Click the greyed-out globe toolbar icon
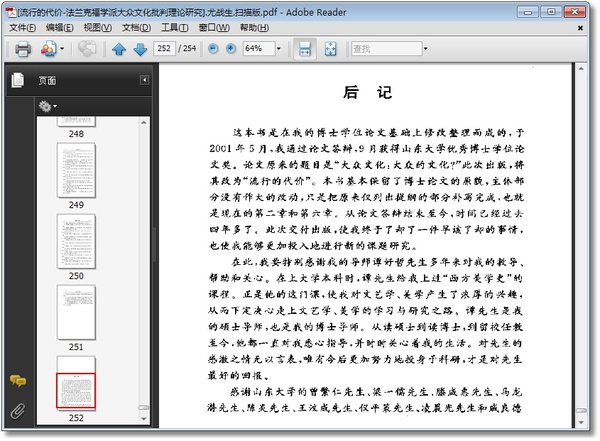This screenshot has width=600, height=441. click(x=87, y=49)
